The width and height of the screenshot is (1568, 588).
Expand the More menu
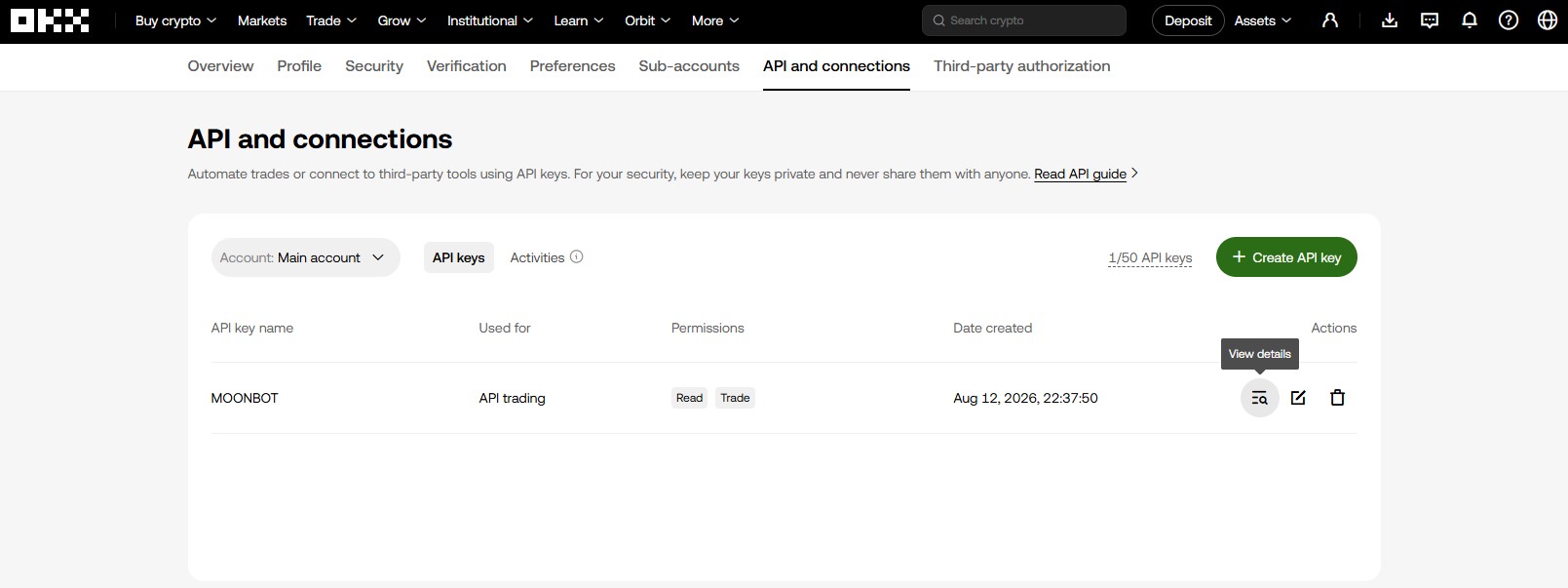(715, 20)
